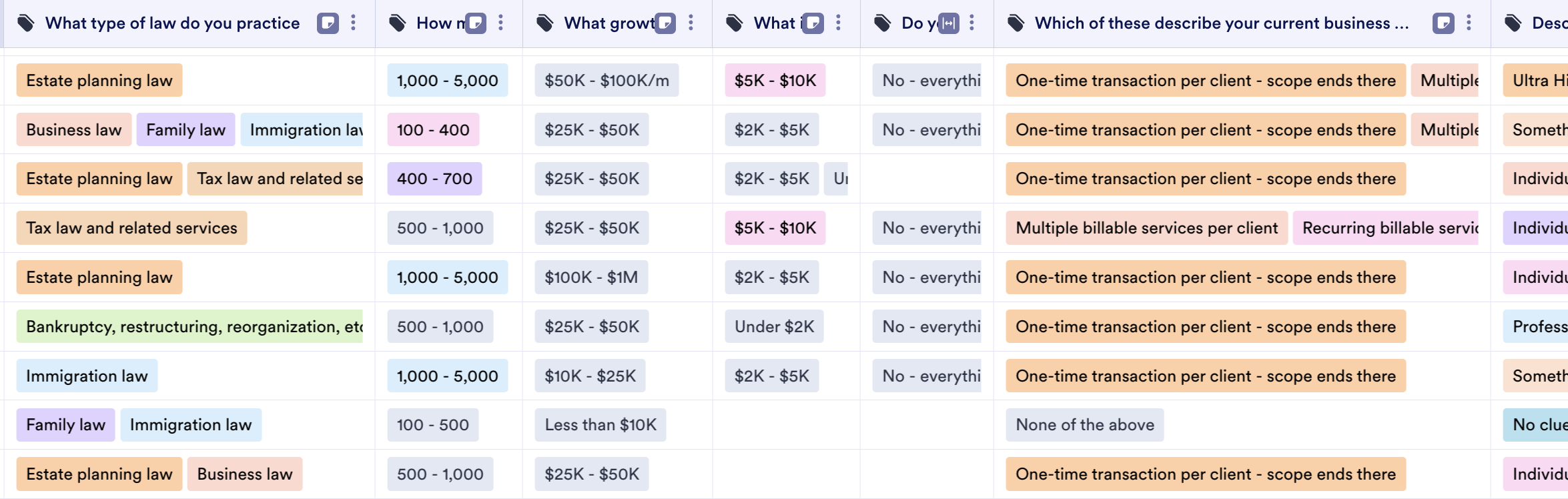
Task: Open three-dot menu for 'Do y' column
Action: (972, 23)
